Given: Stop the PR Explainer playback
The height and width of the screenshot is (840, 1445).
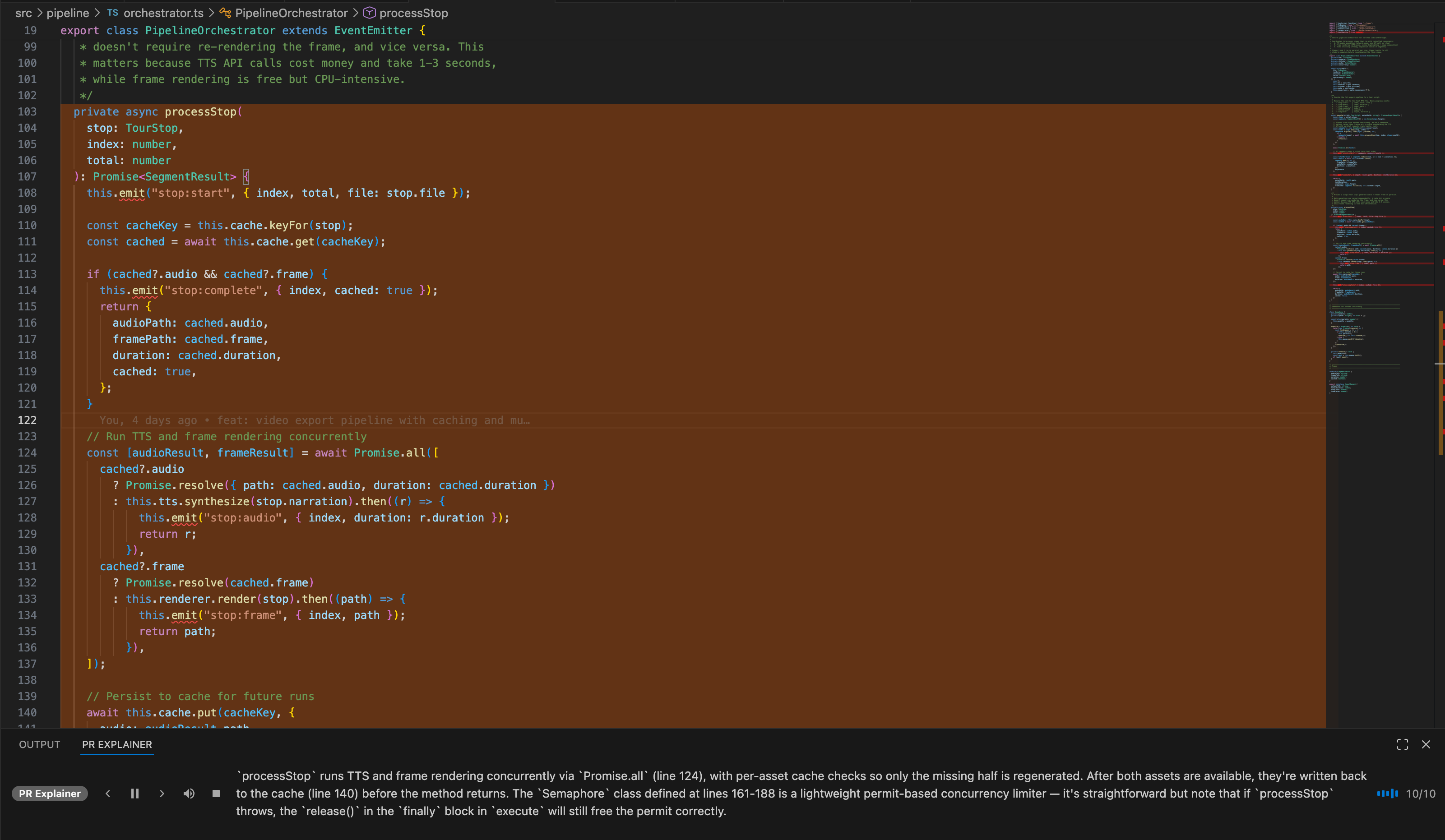Looking at the screenshot, I should coord(216,794).
